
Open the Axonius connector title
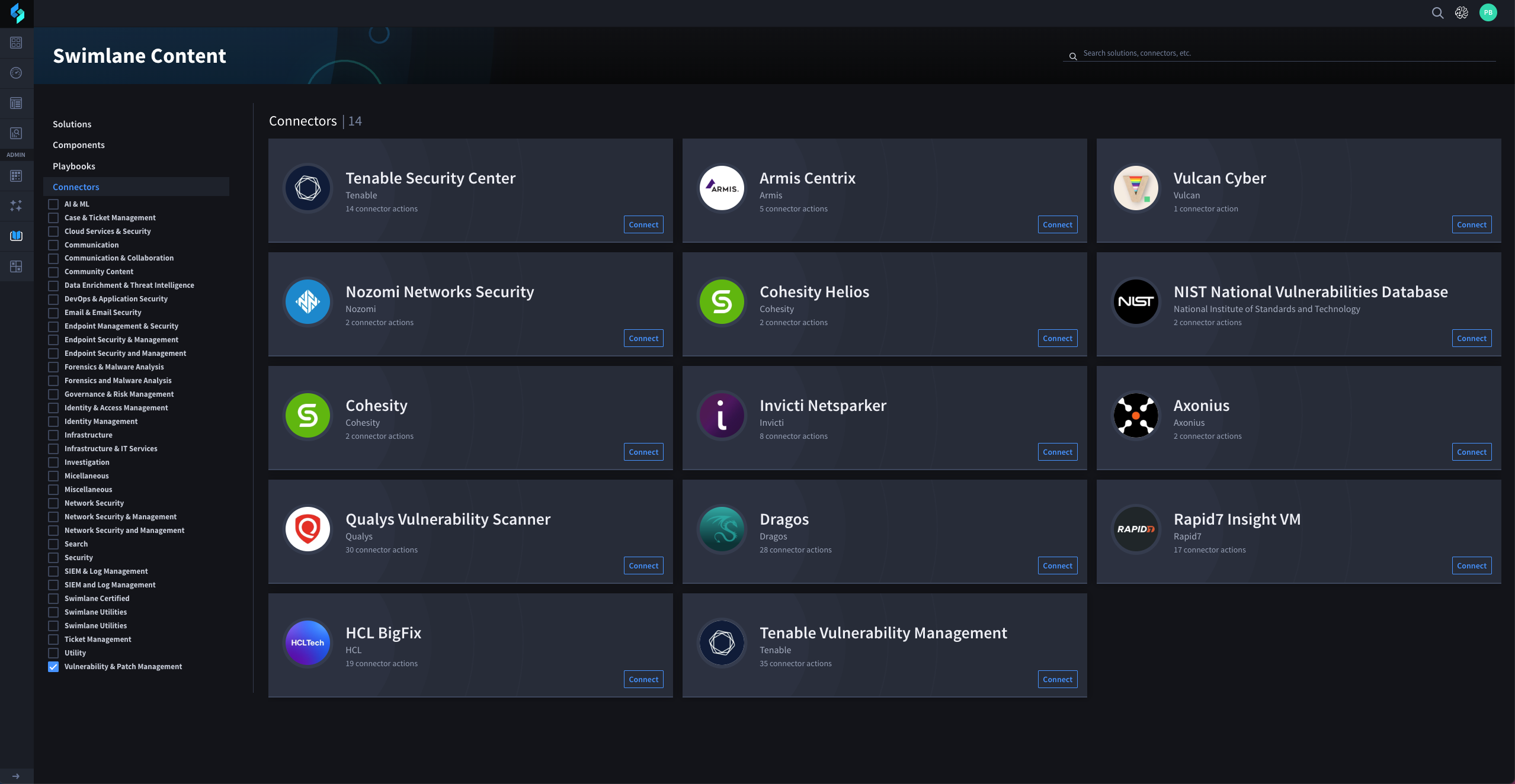(1201, 406)
